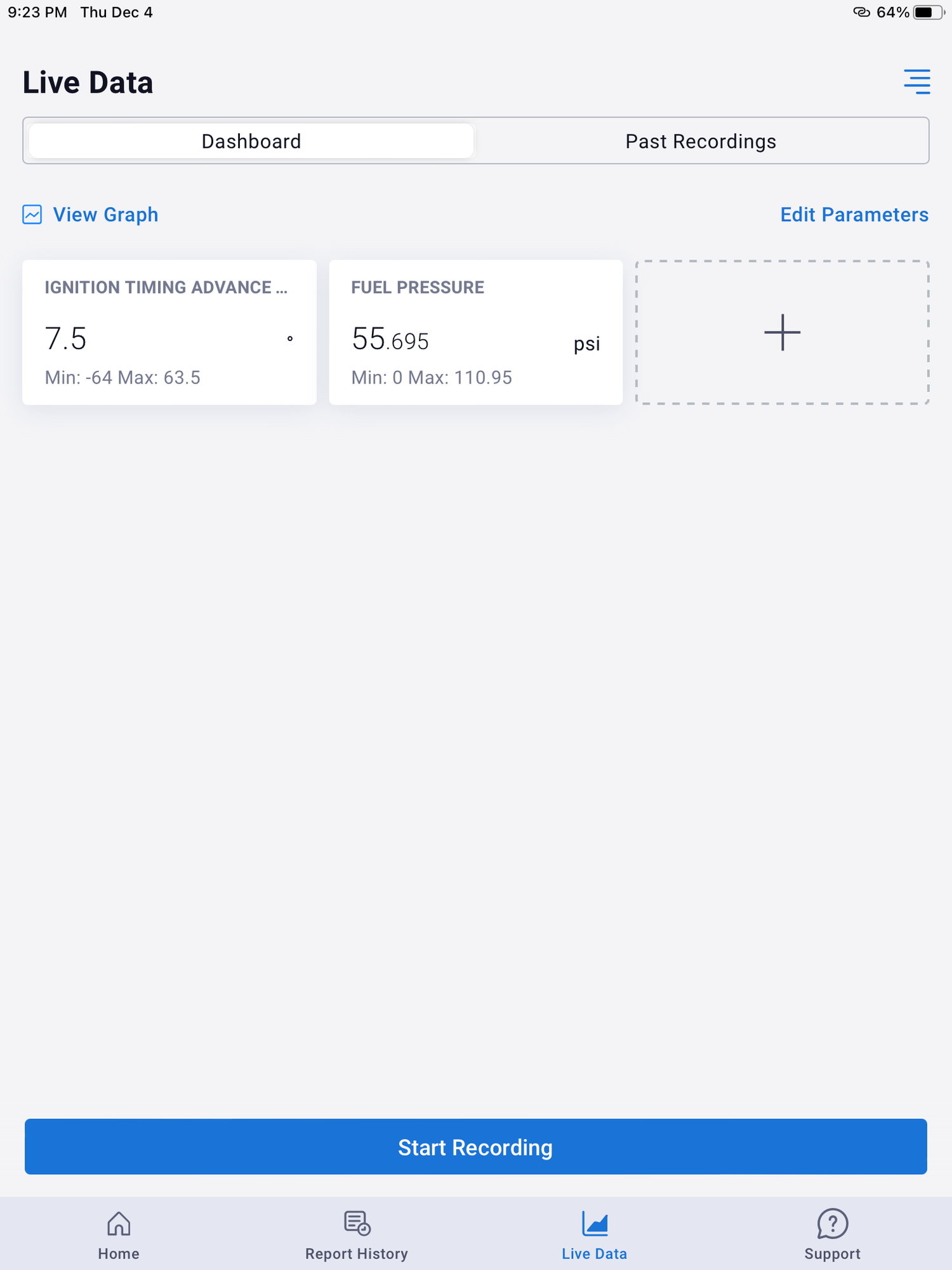Open the hamburger menu icon
Image resolution: width=952 pixels, height=1270 pixels.
click(x=917, y=82)
